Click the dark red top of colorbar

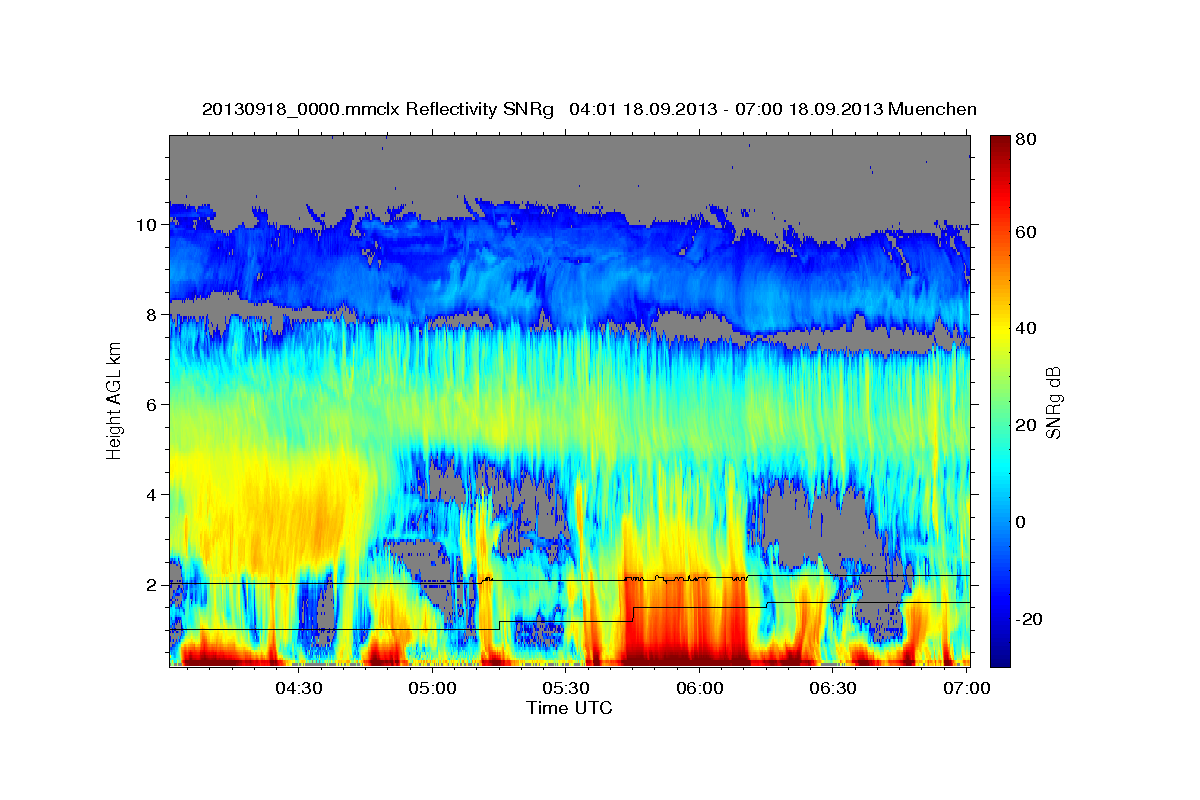click(x=999, y=143)
